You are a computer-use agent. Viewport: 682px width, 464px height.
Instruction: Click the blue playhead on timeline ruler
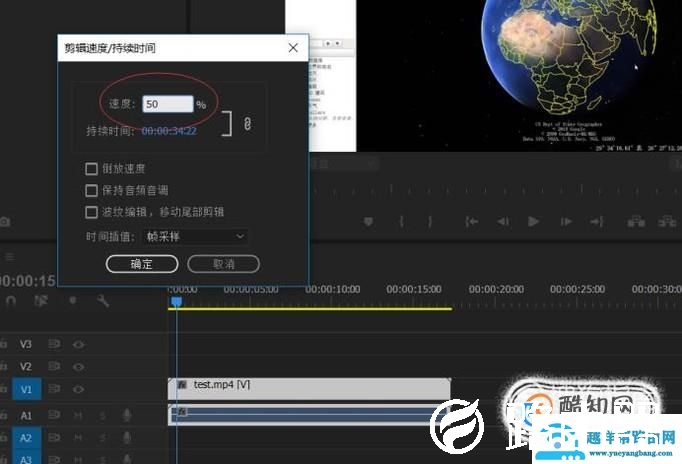pos(177,301)
